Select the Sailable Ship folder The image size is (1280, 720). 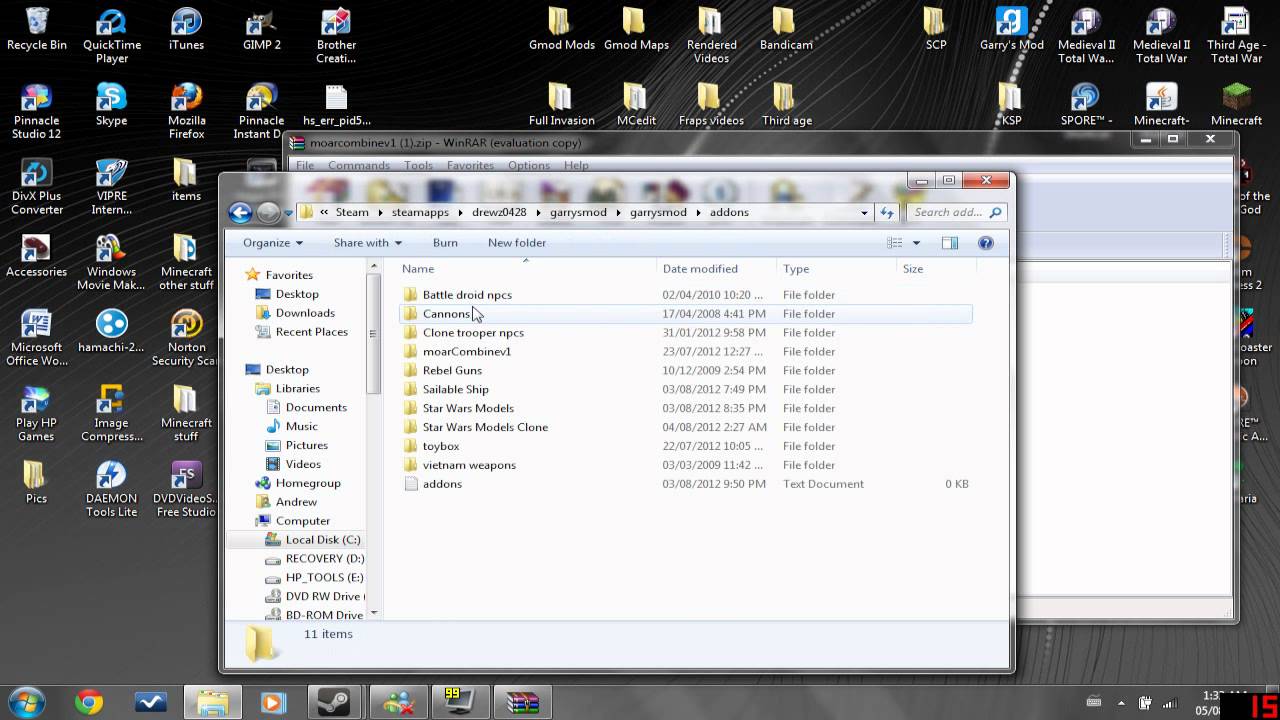tap(455, 390)
